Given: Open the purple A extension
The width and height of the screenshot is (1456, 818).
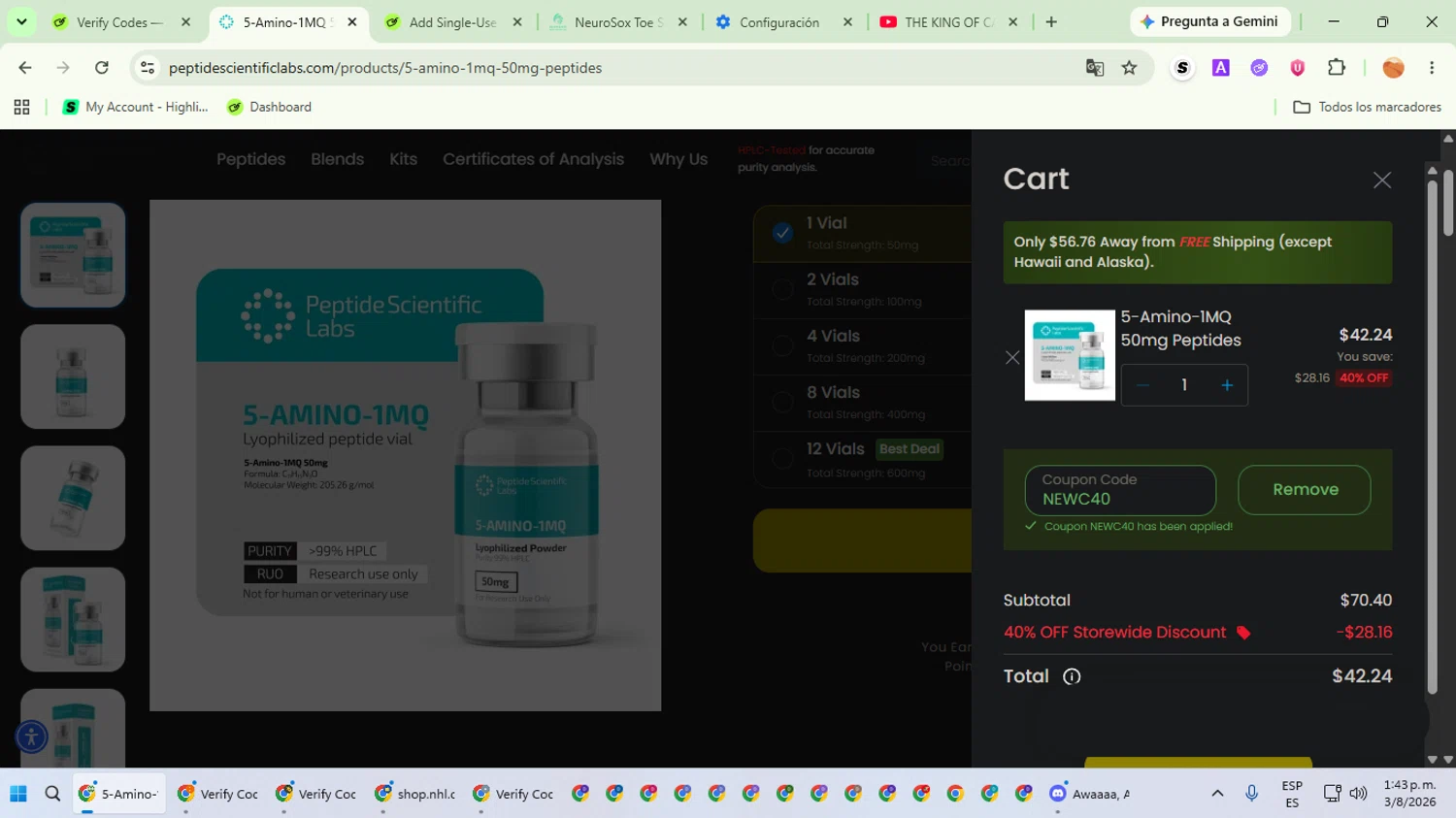Looking at the screenshot, I should click(1221, 68).
